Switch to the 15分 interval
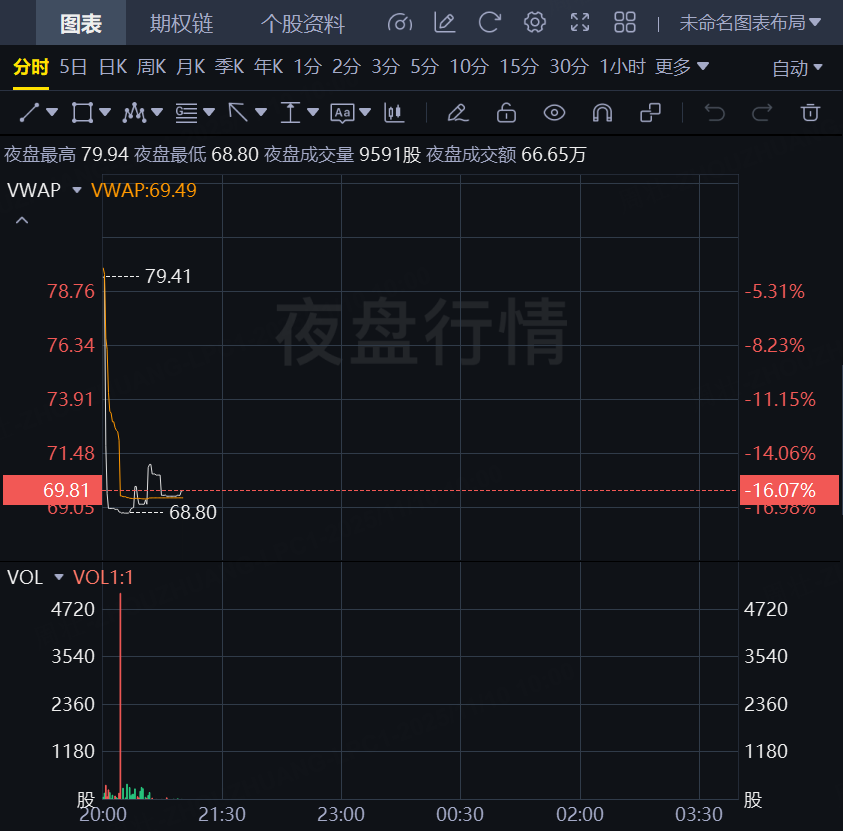 click(x=518, y=67)
